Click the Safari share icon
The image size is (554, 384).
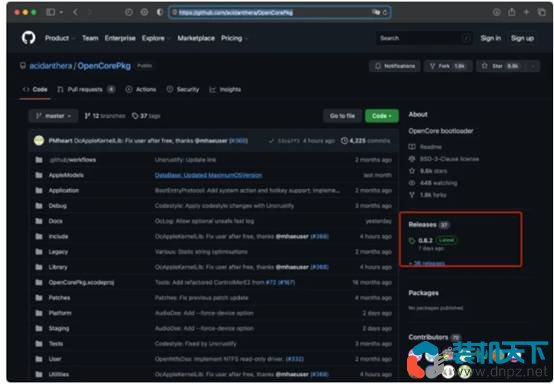(x=512, y=12)
